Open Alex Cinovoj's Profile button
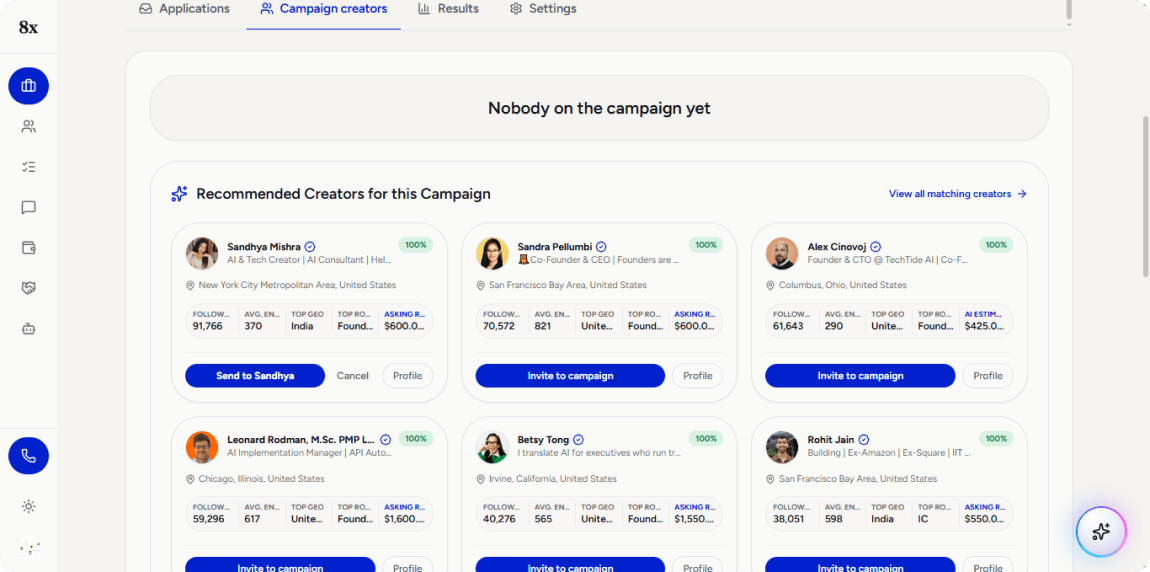Screen dimensions: 1150x572 [x=988, y=375]
